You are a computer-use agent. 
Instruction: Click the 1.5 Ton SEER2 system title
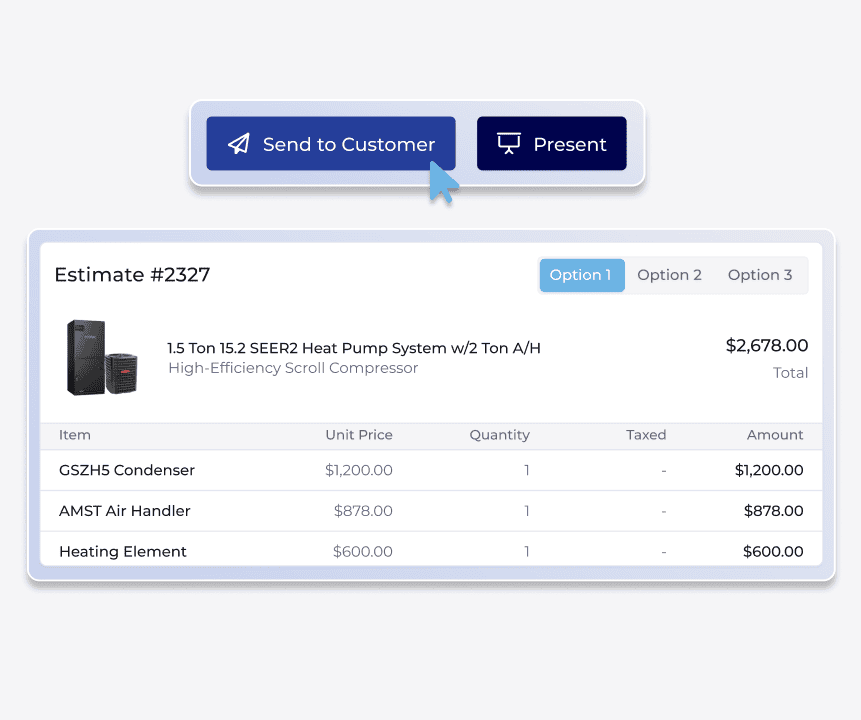point(352,347)
